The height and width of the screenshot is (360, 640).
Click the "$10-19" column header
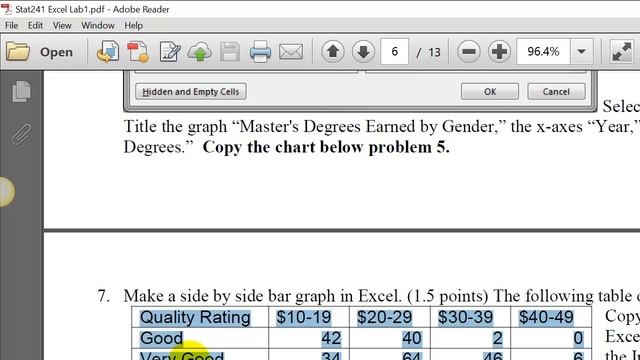[304, 317]
